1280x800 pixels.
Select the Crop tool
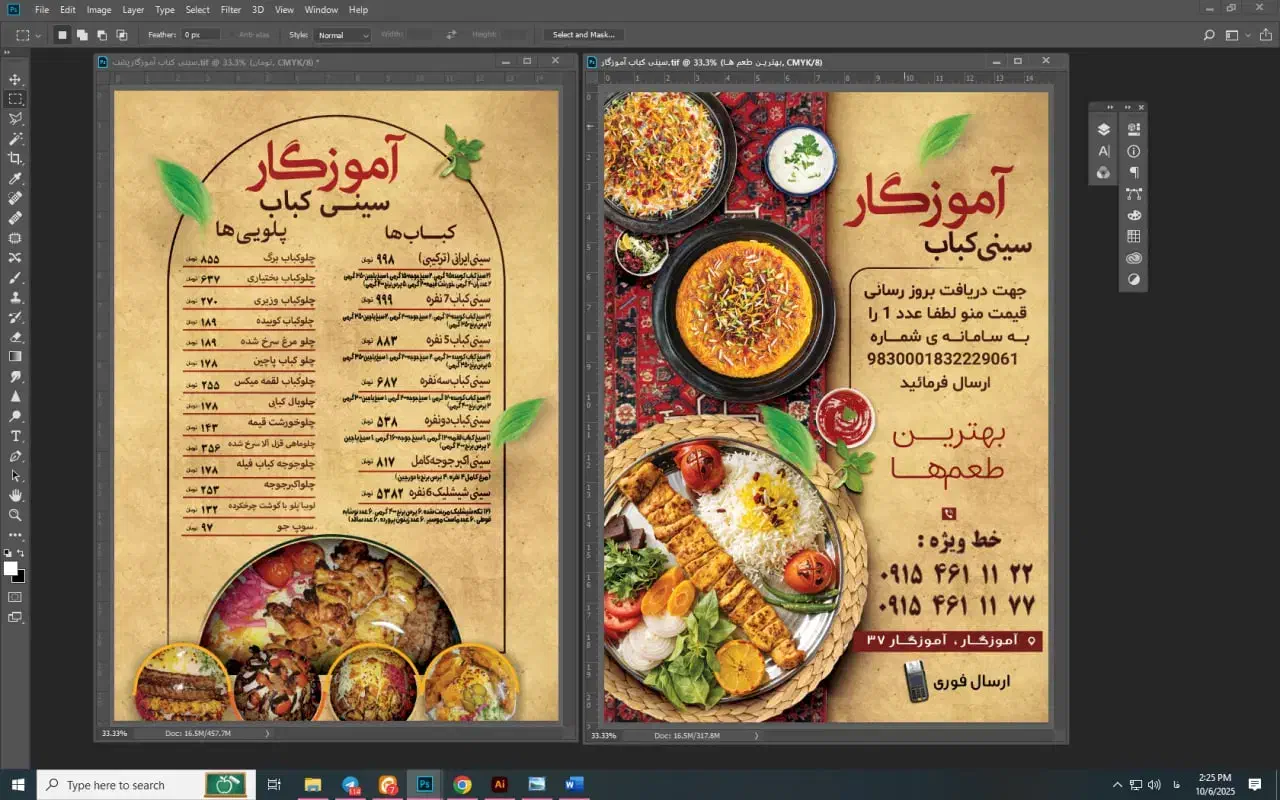click(x=15, y=159)
